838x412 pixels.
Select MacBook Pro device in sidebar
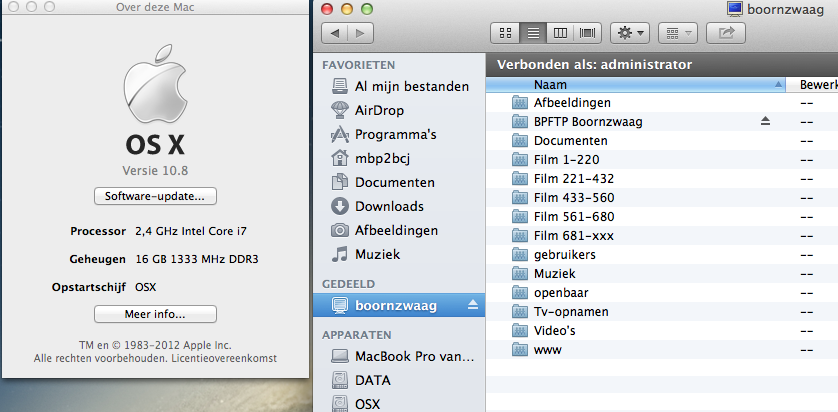point(399,356)
